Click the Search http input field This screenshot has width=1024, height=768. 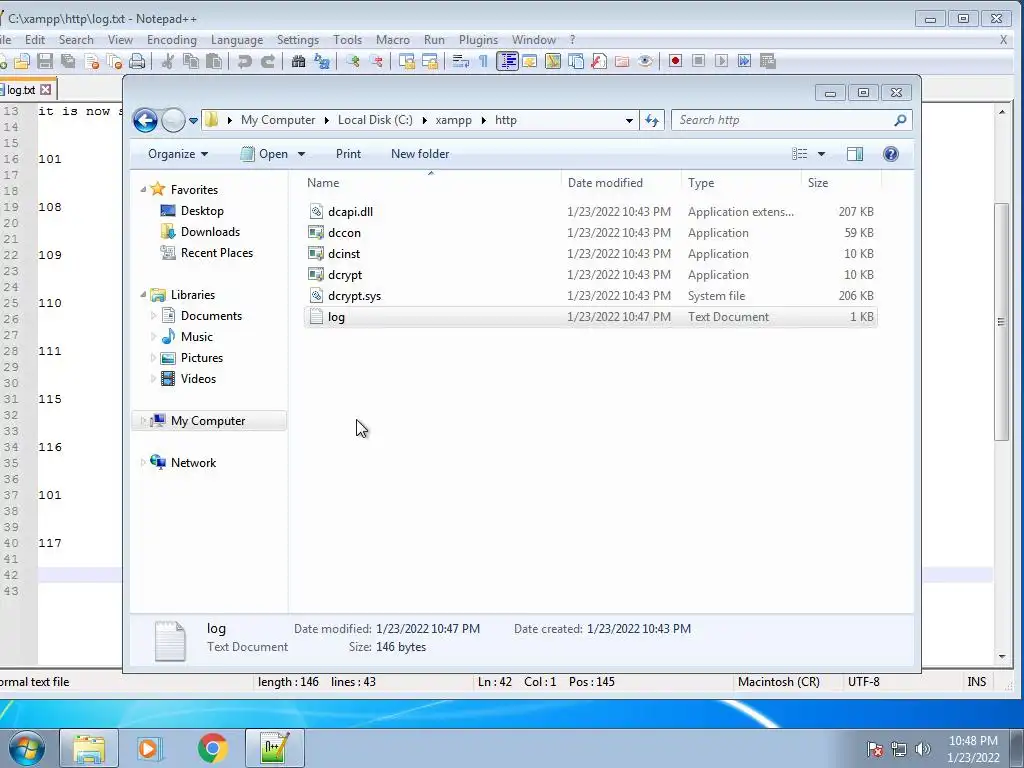coord(784,120)
